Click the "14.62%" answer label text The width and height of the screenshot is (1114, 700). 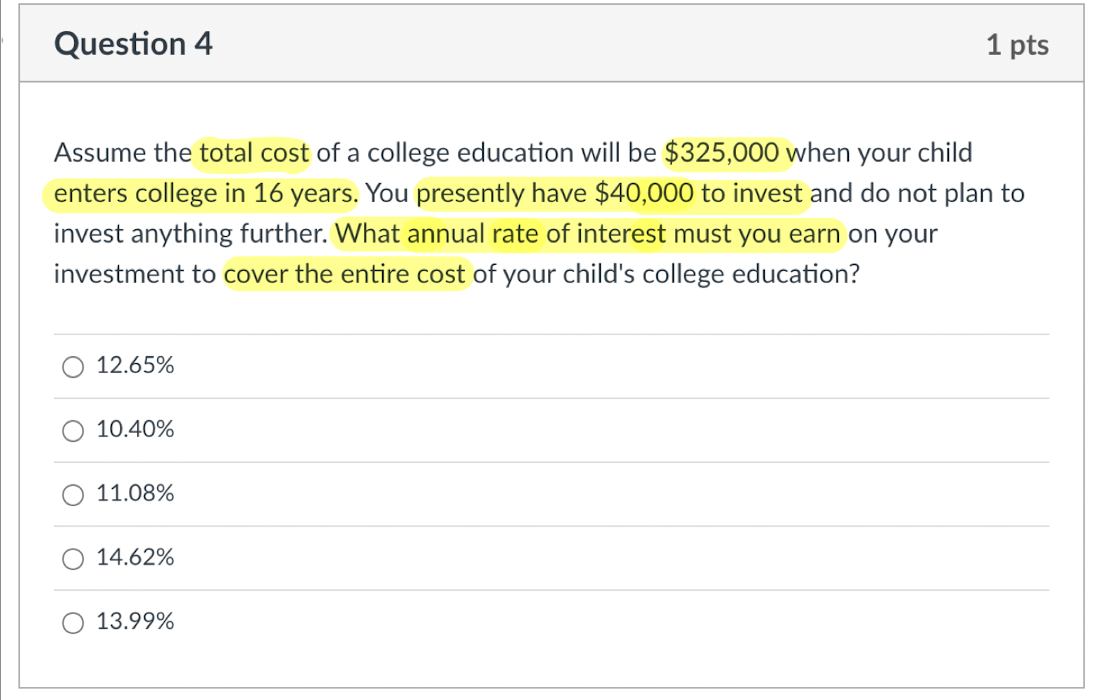pyautogui.click(x=135, y=558)
